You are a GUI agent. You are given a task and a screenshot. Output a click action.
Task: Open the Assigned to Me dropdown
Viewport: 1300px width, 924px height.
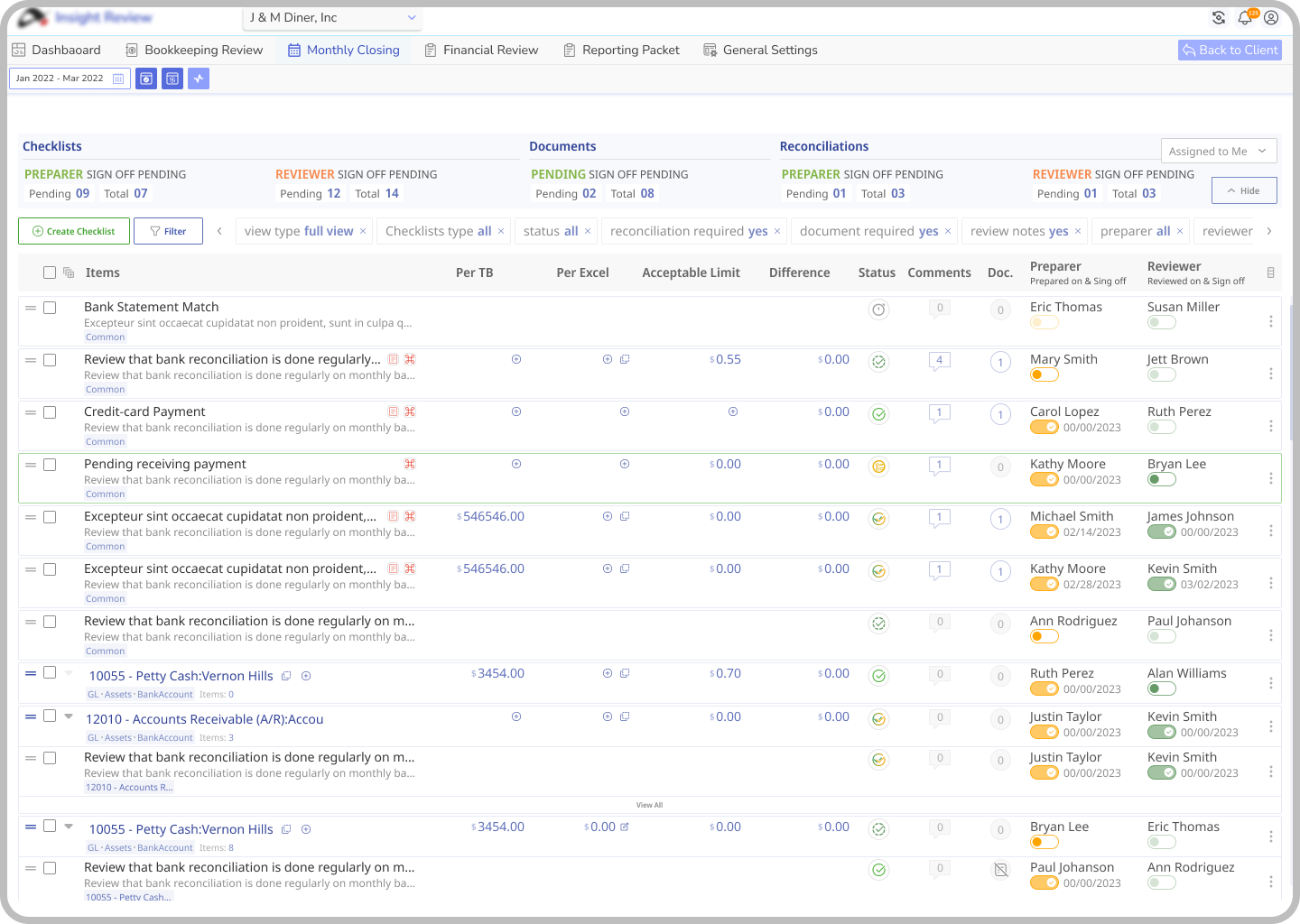pyautogui.click(x=1218, y=151)
